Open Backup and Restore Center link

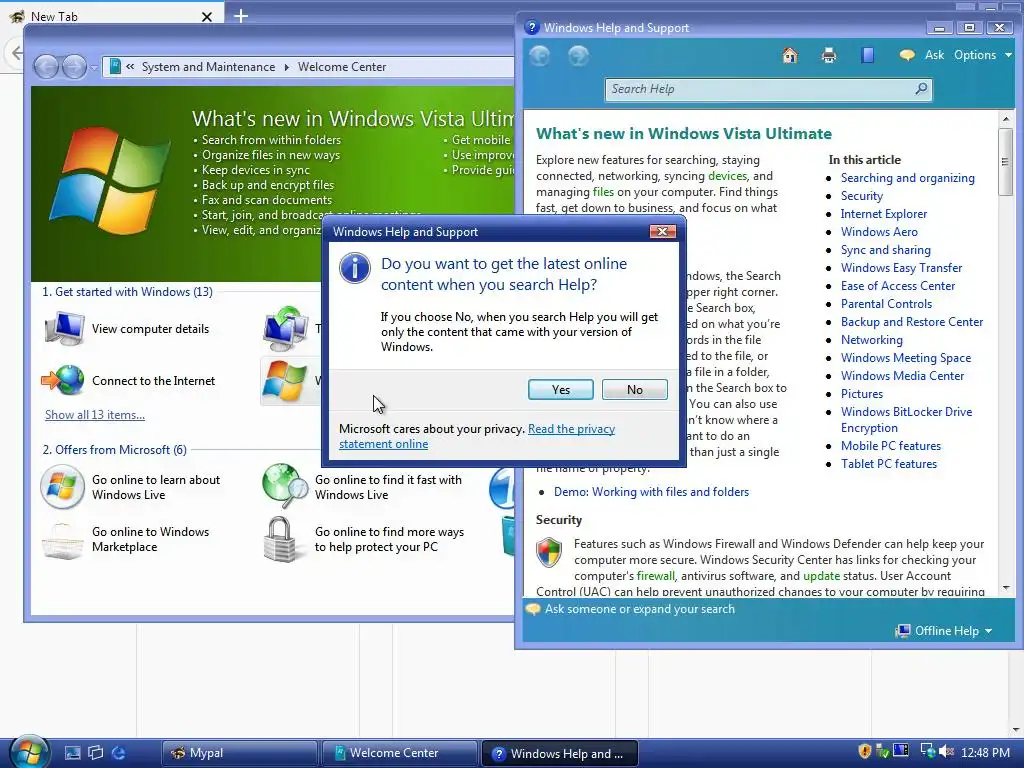912,322
